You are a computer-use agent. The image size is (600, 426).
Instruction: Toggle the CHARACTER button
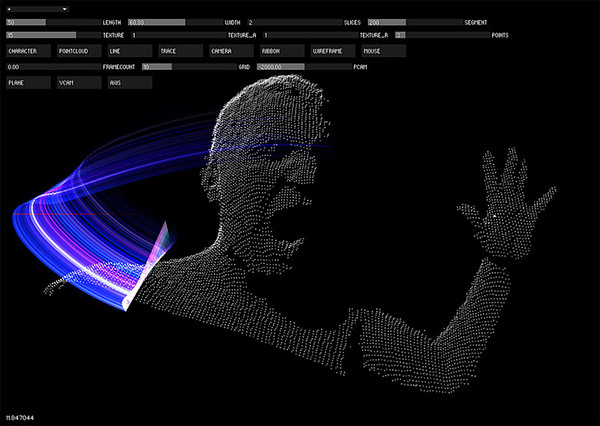[x=28, y=50]
